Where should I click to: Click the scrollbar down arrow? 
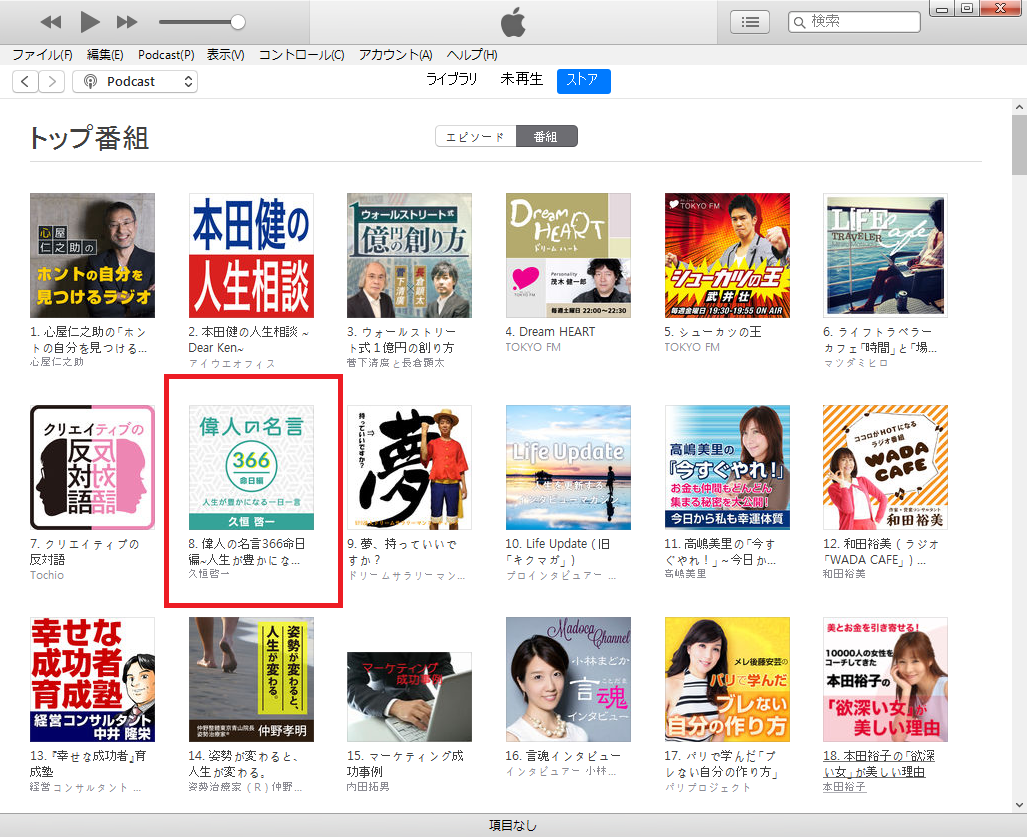point(1019,805)
